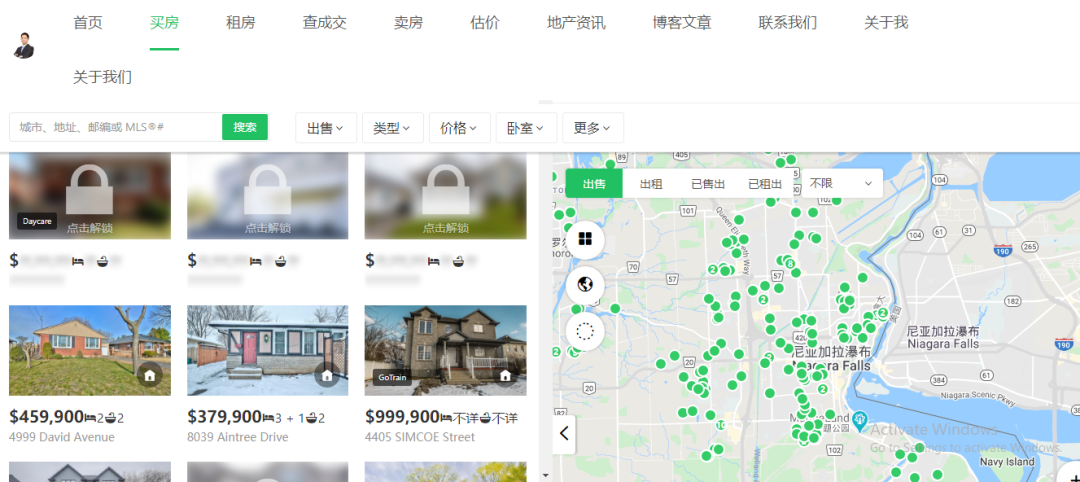
Task: Unlock the second locked listing padlock
Action: pos(267,189)
